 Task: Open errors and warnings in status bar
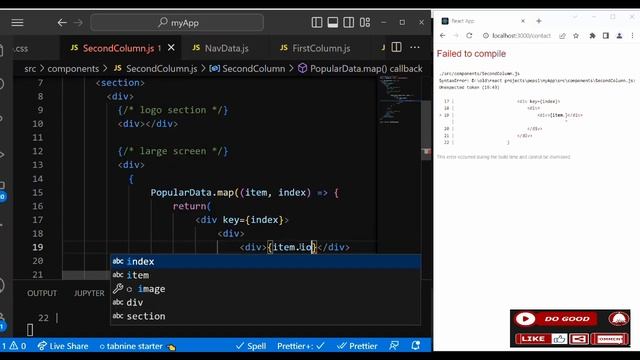point(14,346)
